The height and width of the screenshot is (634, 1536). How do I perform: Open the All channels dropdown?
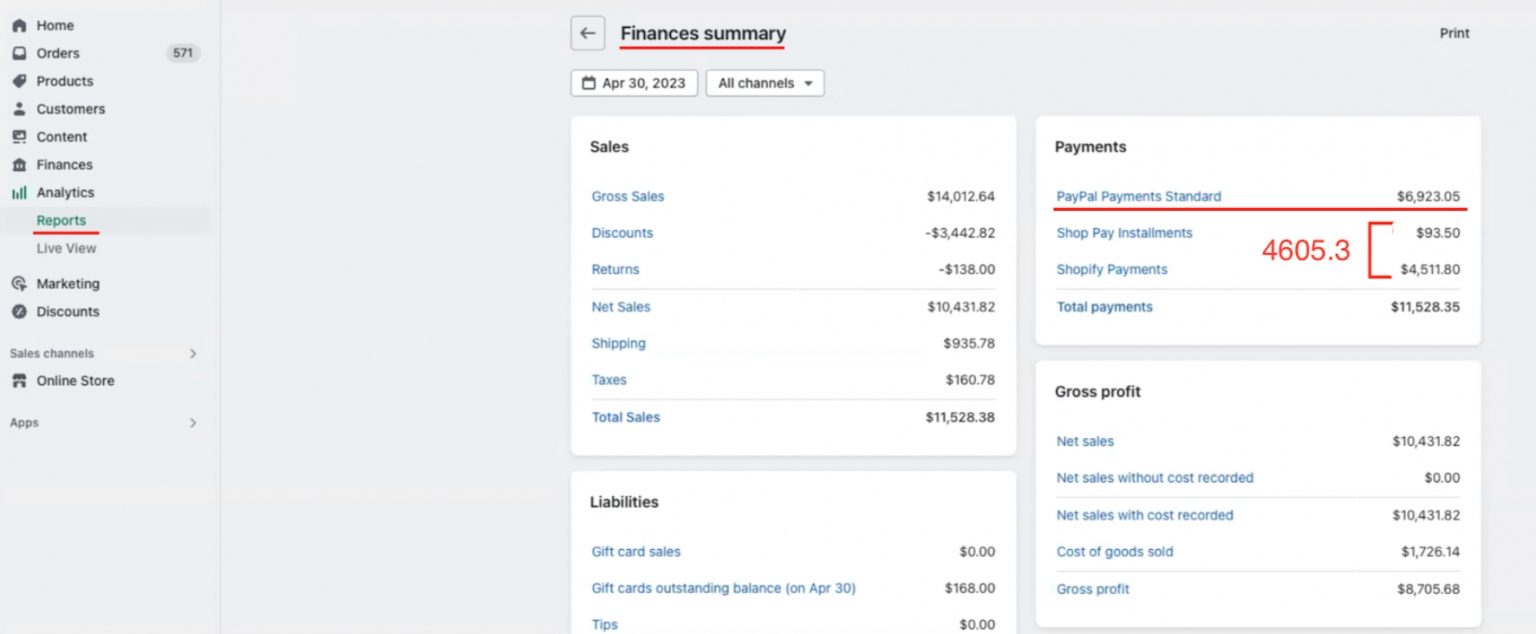click(764, 83)
